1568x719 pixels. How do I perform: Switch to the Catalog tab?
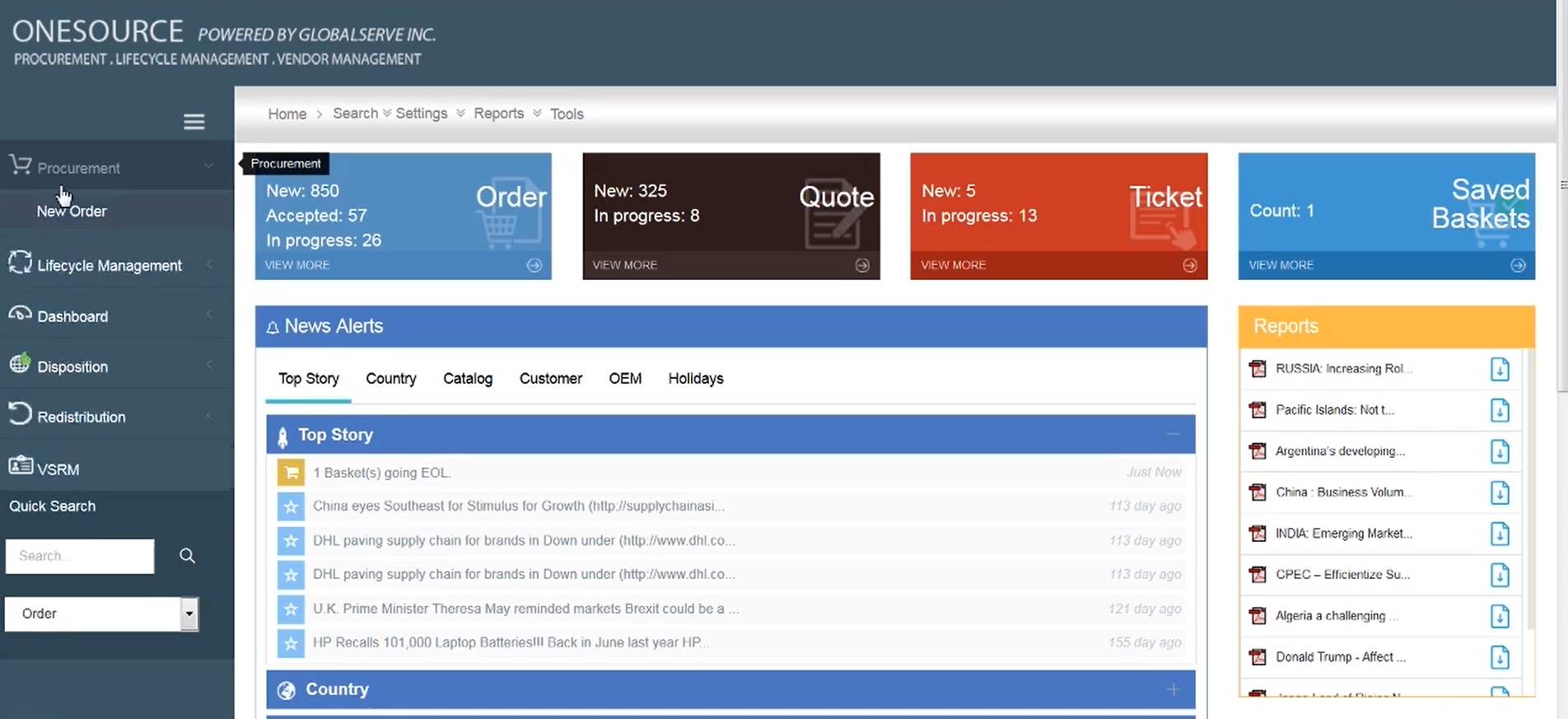tap(468, 378)
